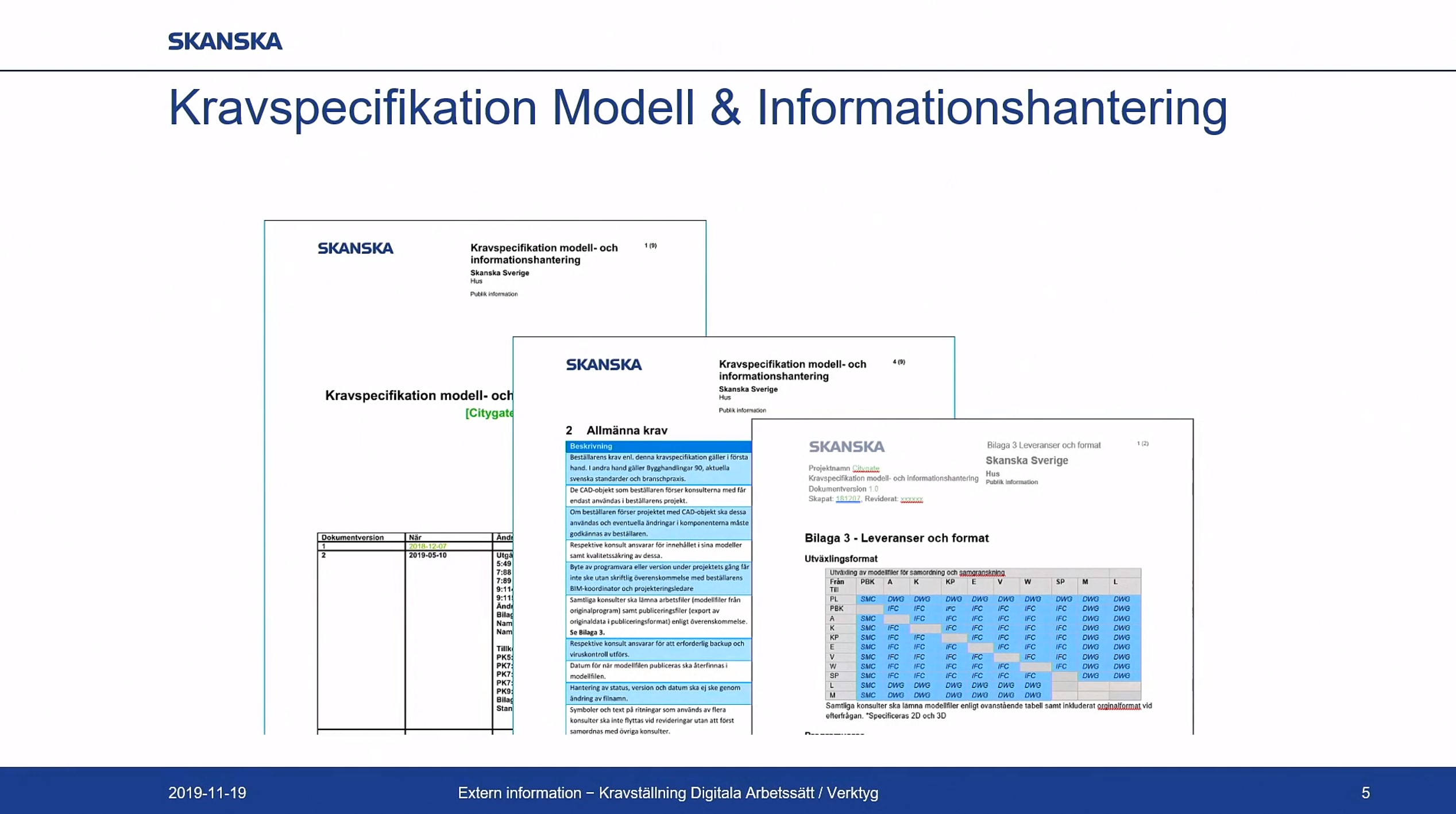The height and width of the screenshot is (814, 1456).
Task: Click 'Publik information' on the first document page
Action: [494, 294]
